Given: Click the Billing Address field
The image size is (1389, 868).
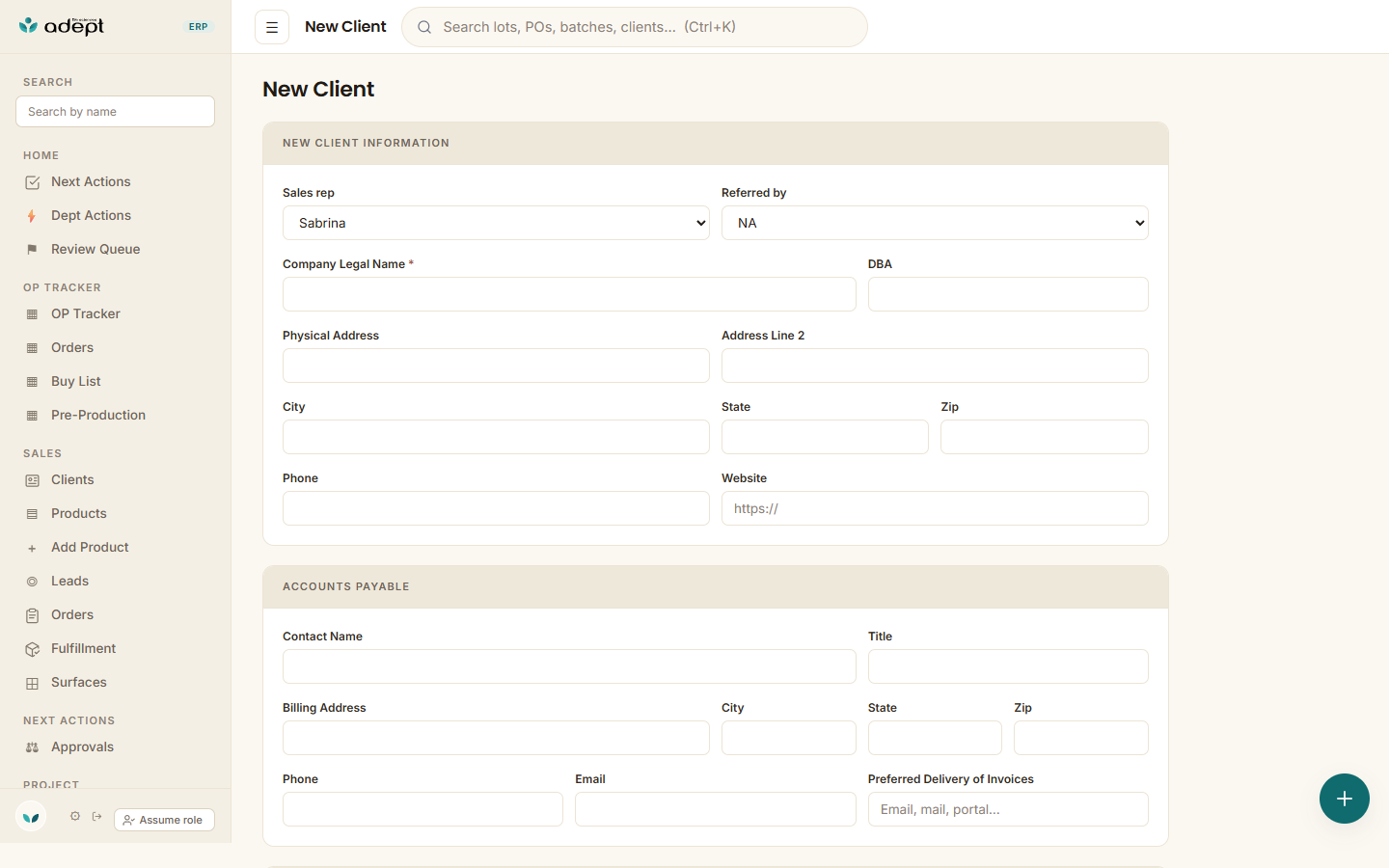Looking at the screenshot, I should point(496,738).
